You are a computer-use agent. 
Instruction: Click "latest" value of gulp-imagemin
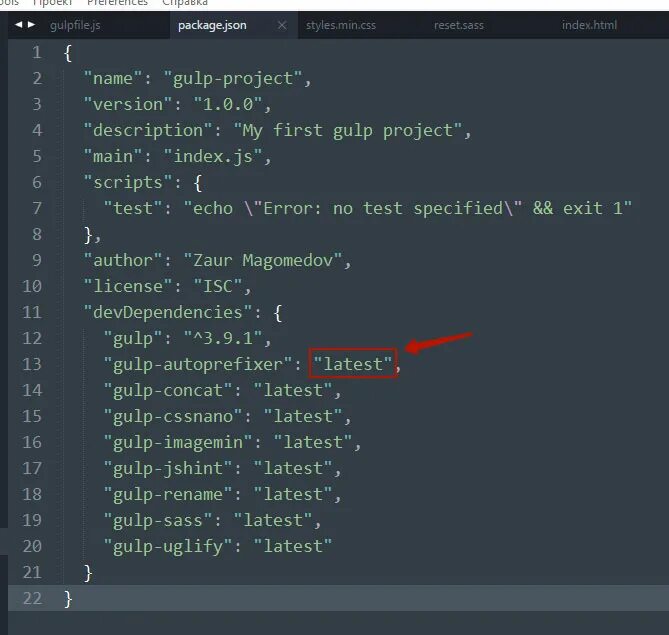point(313,443)
